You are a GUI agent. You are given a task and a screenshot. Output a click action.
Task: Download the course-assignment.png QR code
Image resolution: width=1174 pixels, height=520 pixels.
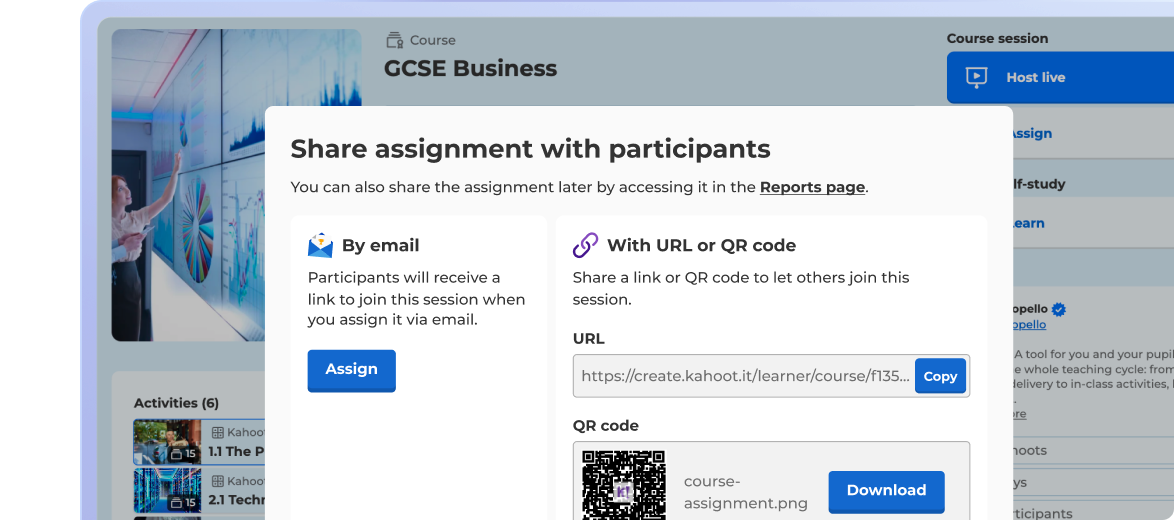pyautogui.click(x=886, y=491)
